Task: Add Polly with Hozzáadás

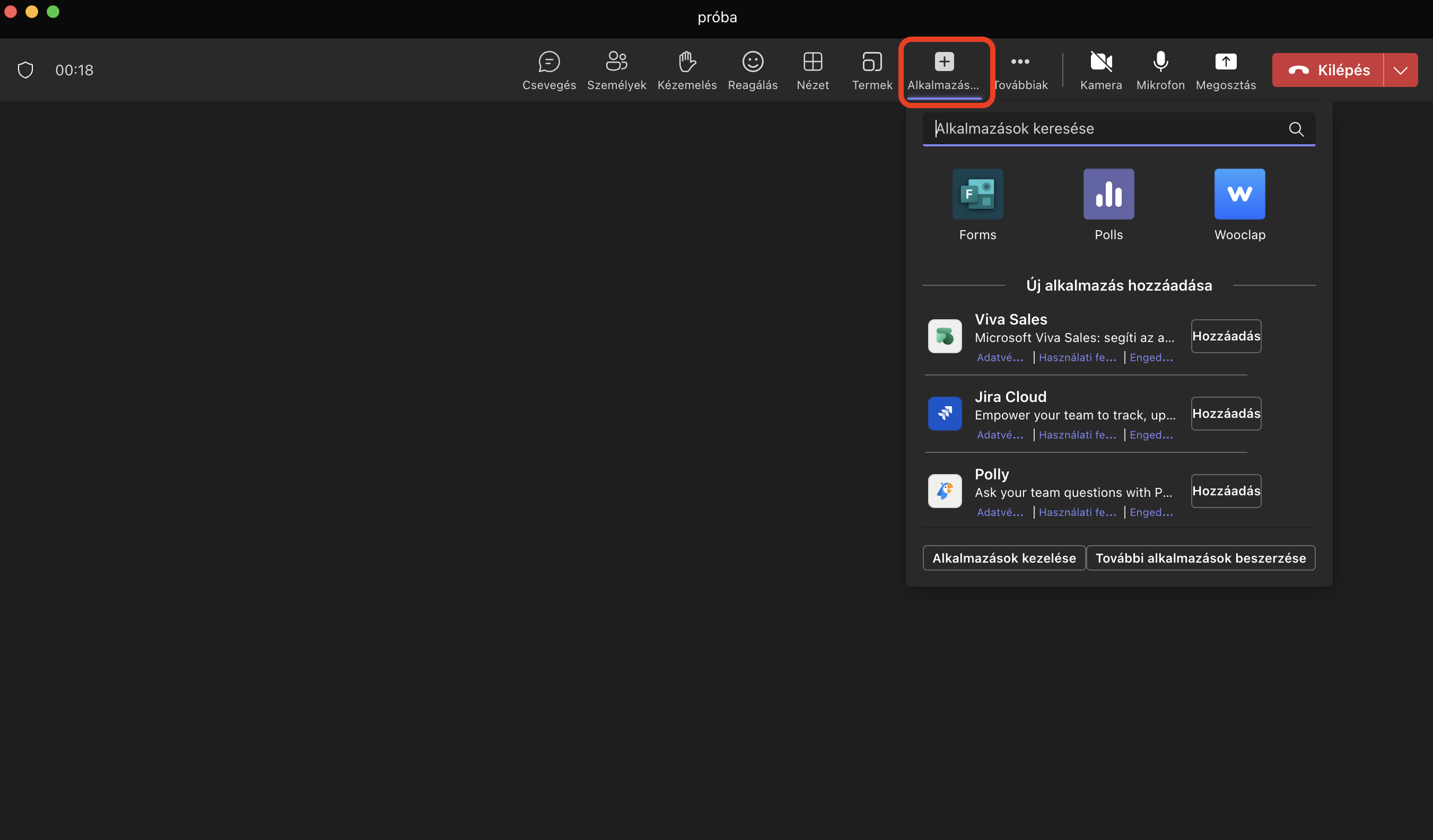Action: point(1226,491)
